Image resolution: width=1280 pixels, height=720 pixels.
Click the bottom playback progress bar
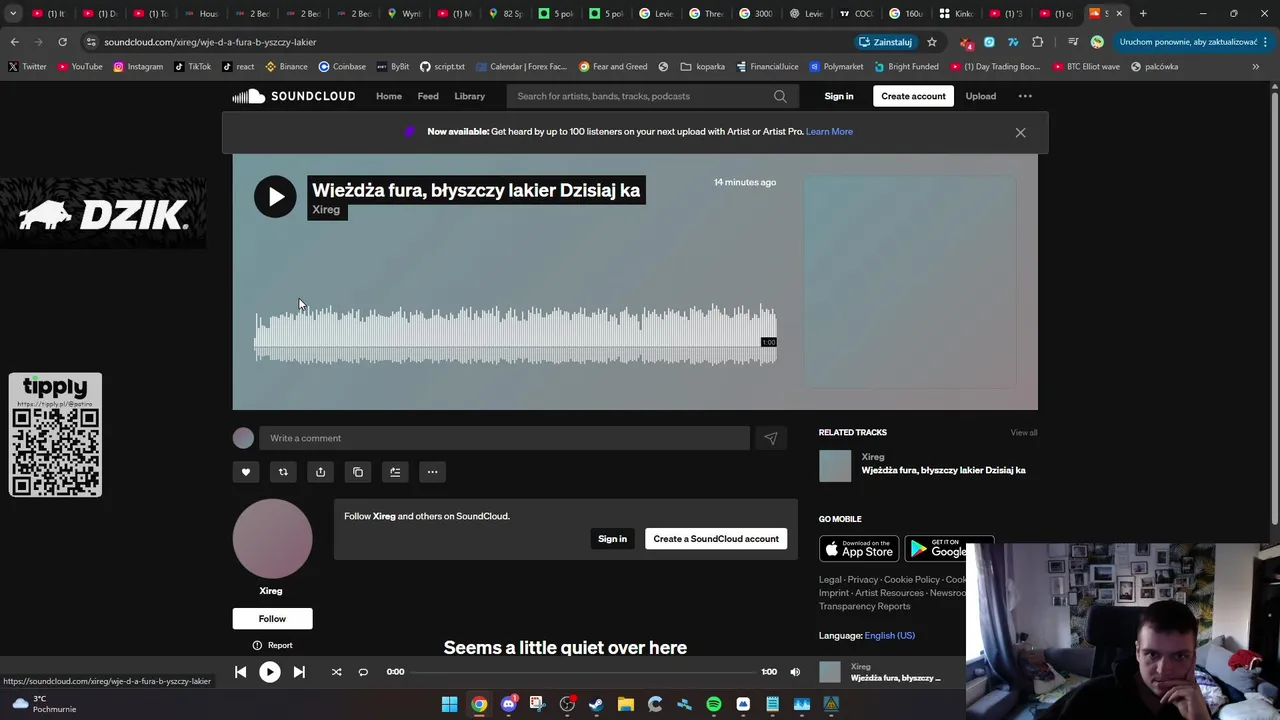[x=583, y=672]
